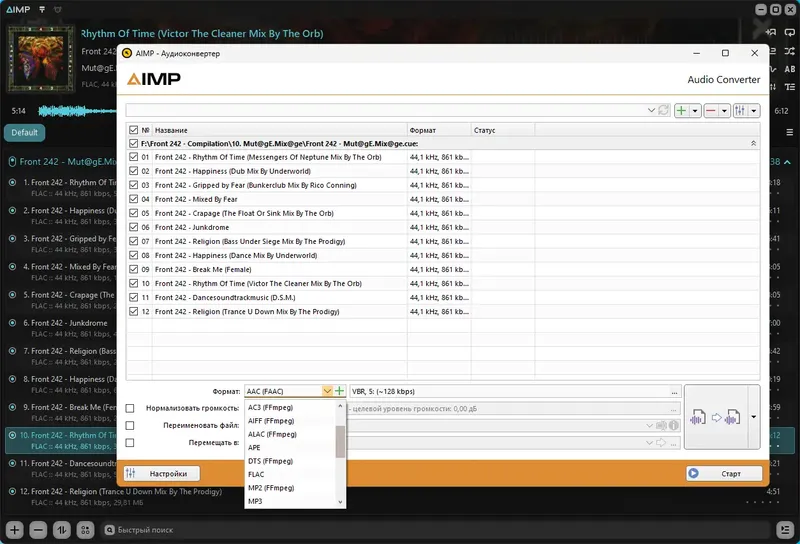Click the refresh icon beside the top combo box

(x=663, y=110)
